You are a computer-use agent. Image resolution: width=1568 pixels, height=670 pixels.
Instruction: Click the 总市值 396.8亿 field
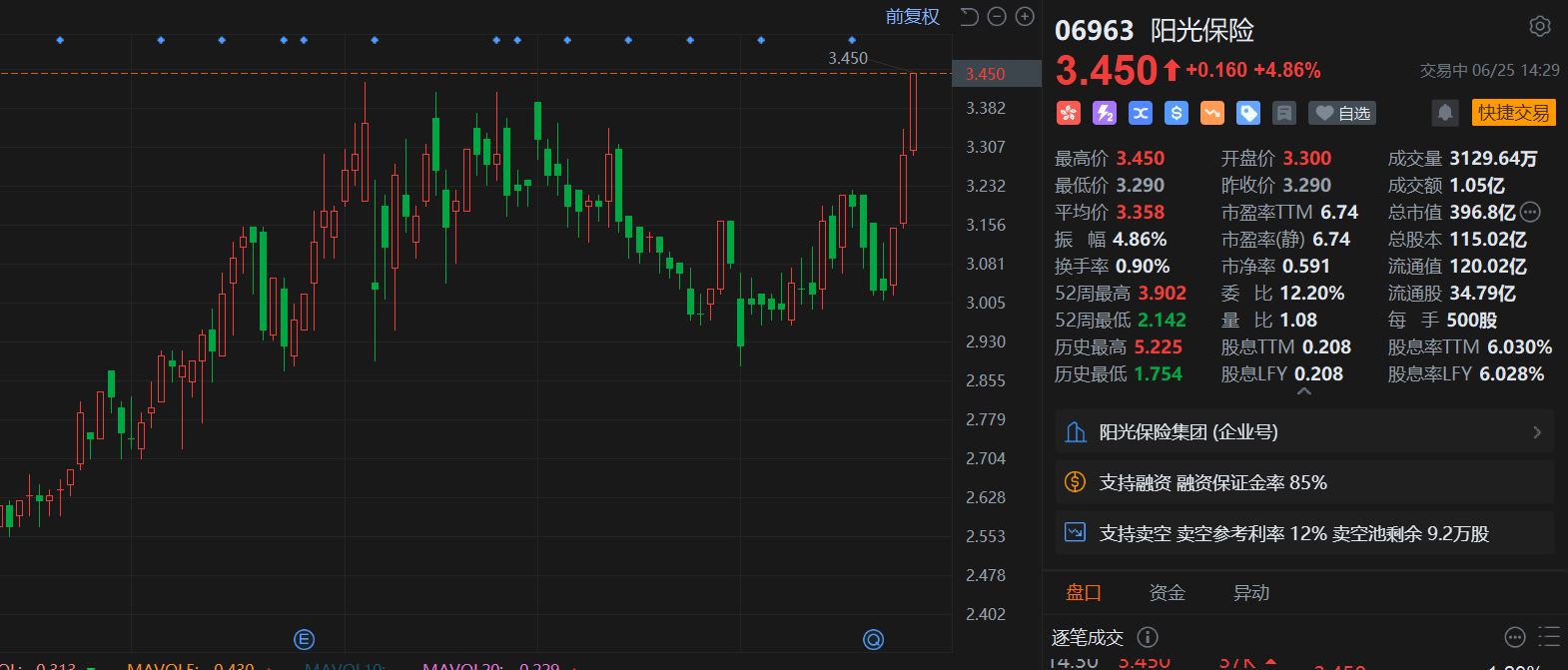(1451, 212)
